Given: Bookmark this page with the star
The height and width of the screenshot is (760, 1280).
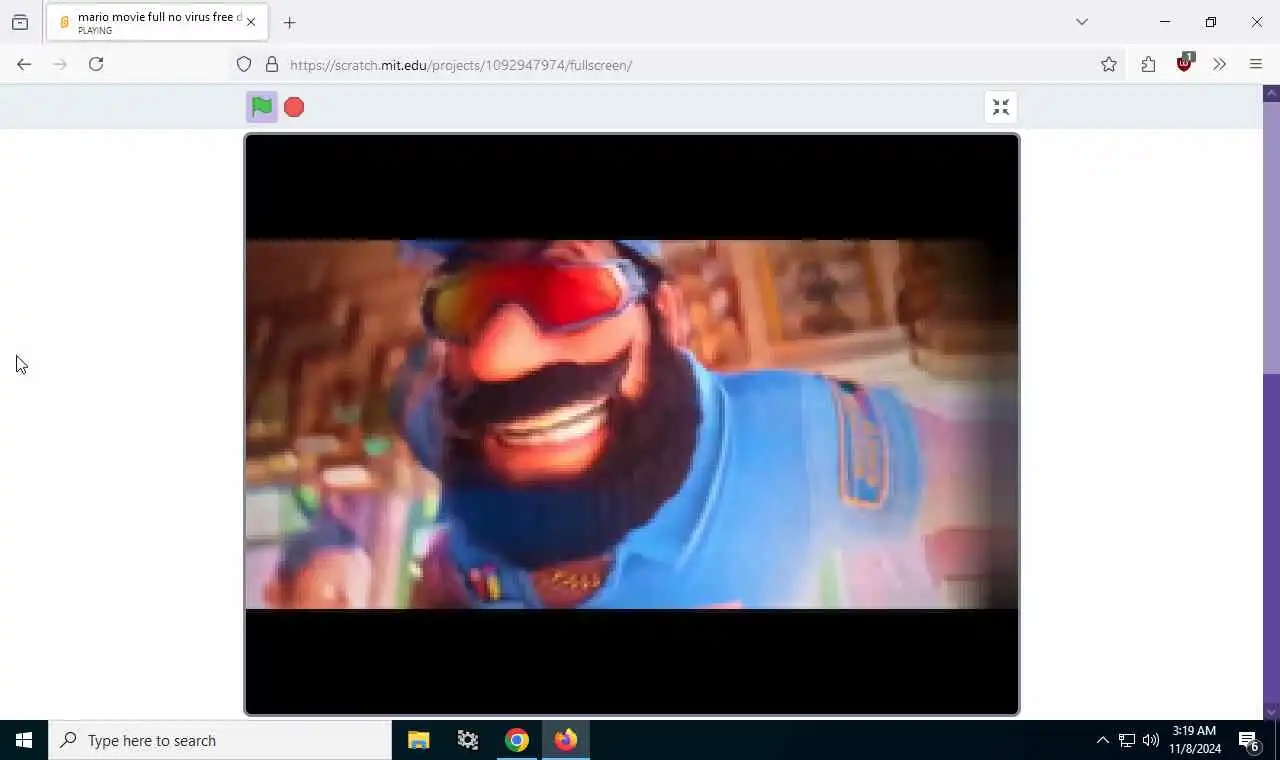Looking at the screenshot, I should coord(1109,64).
